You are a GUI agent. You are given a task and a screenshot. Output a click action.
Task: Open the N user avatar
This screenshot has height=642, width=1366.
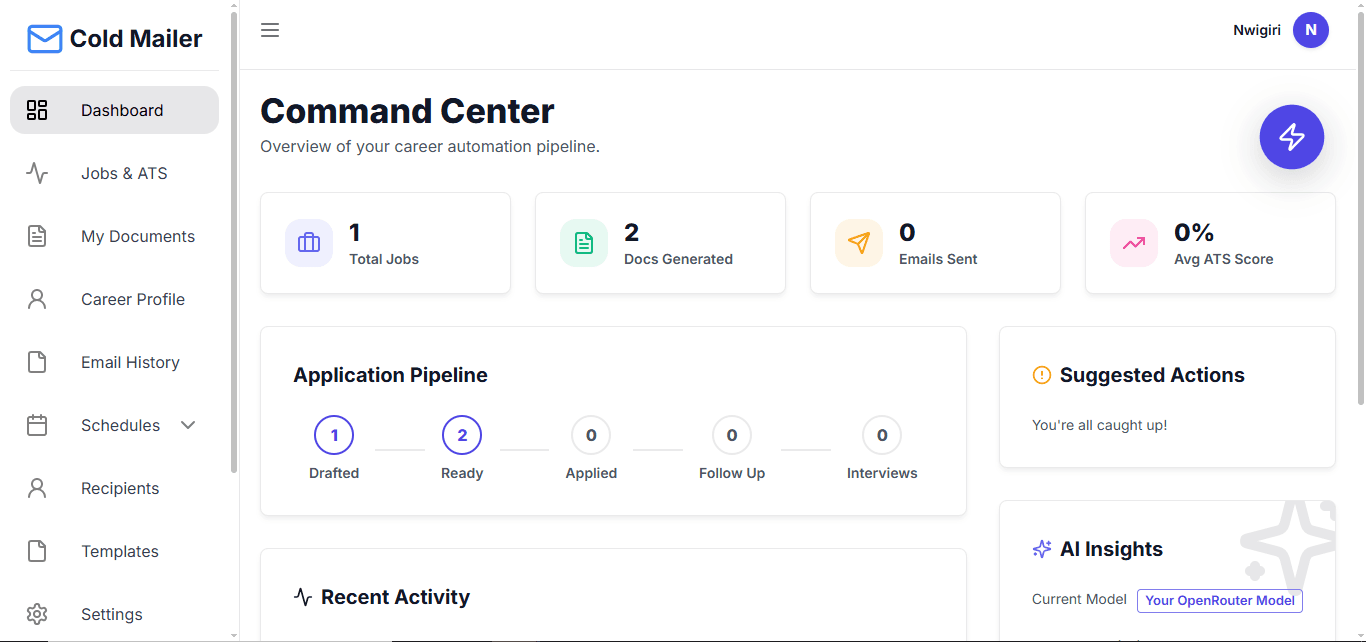pos(1311,30)
